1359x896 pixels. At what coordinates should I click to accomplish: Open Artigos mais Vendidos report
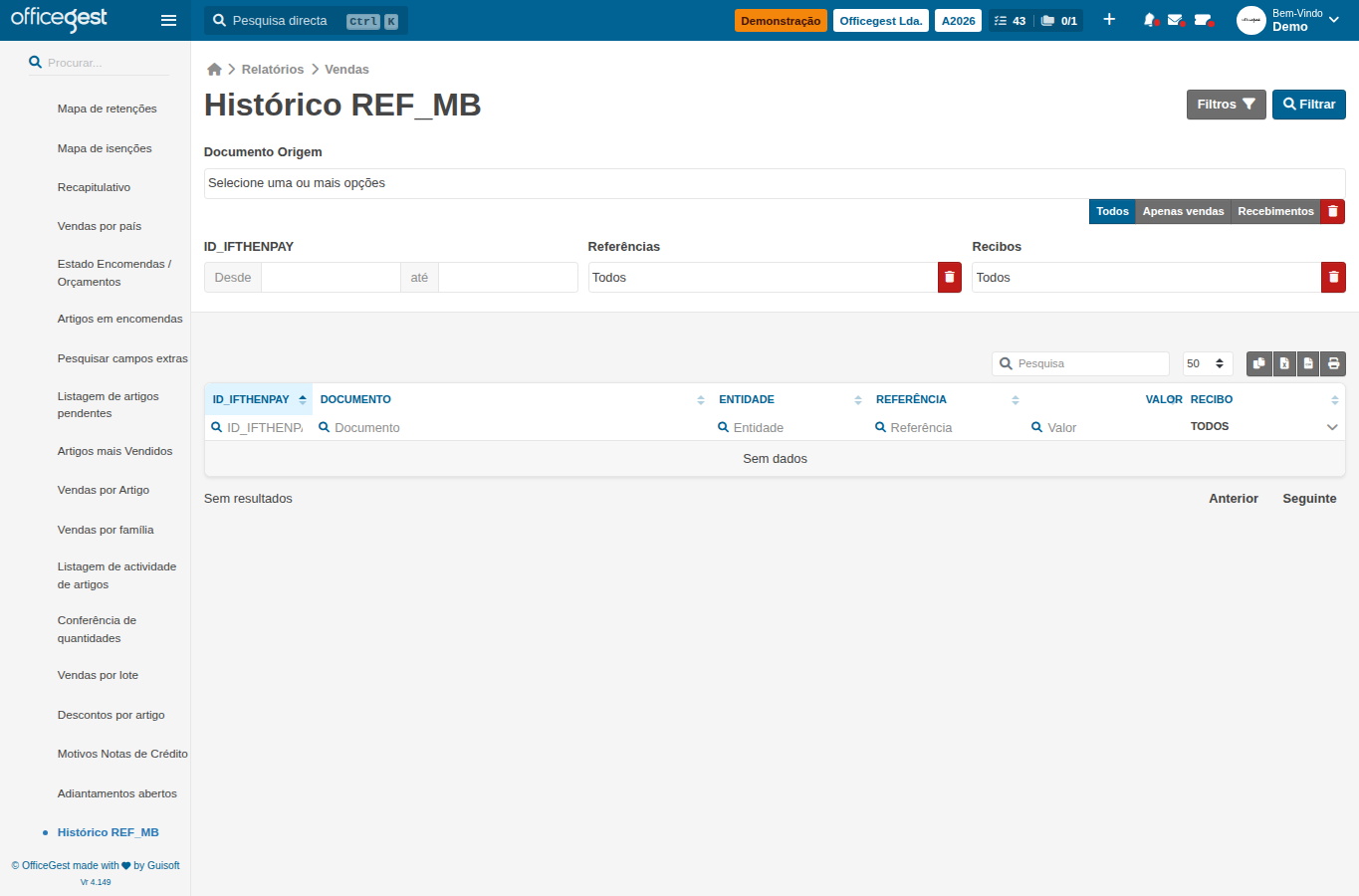click(114, 451)
